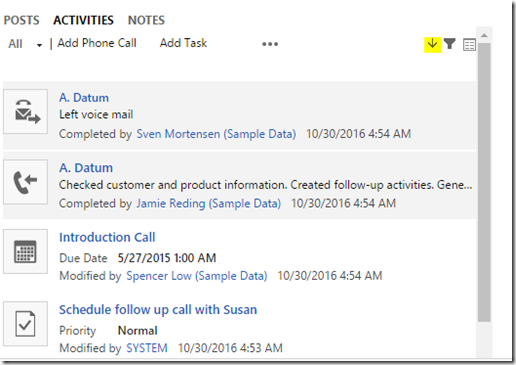Image resolution: width=516 pixels, height=365 pixels.
Task: Click Add Phone Call
Action: coord(97,43)
